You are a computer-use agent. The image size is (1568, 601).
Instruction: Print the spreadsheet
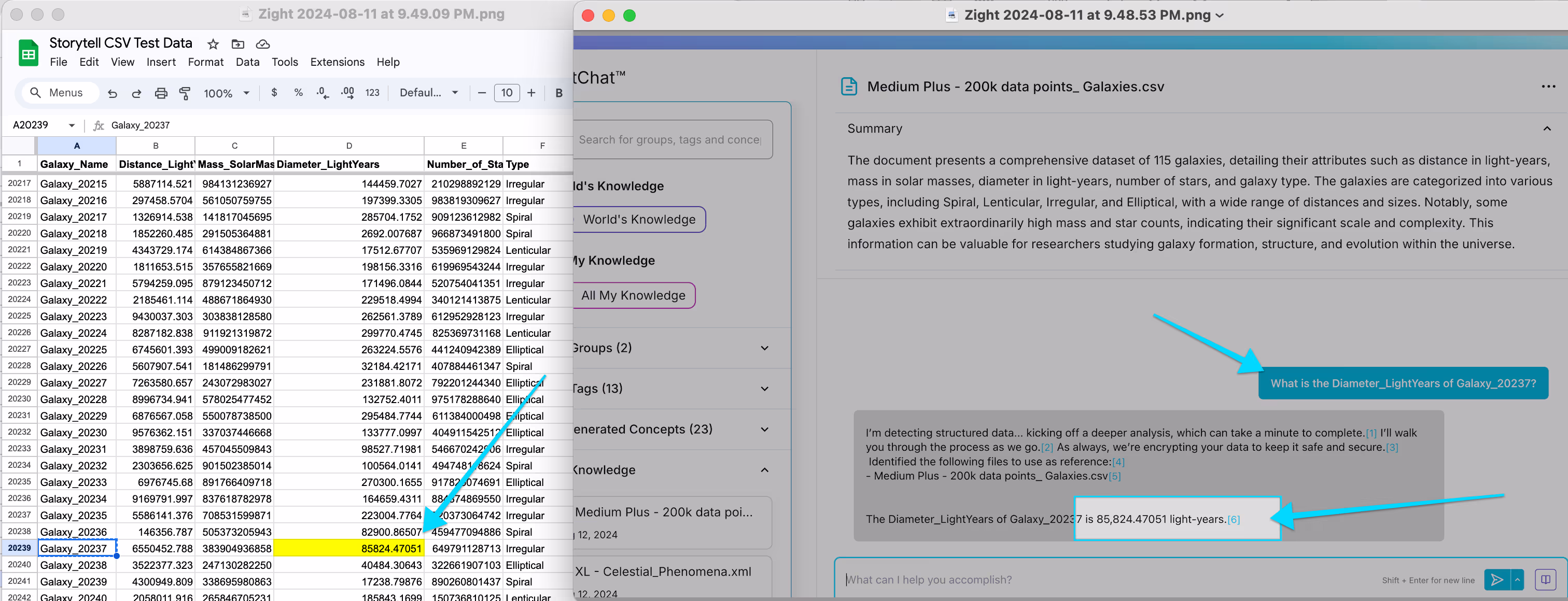(x=161, y=93)
